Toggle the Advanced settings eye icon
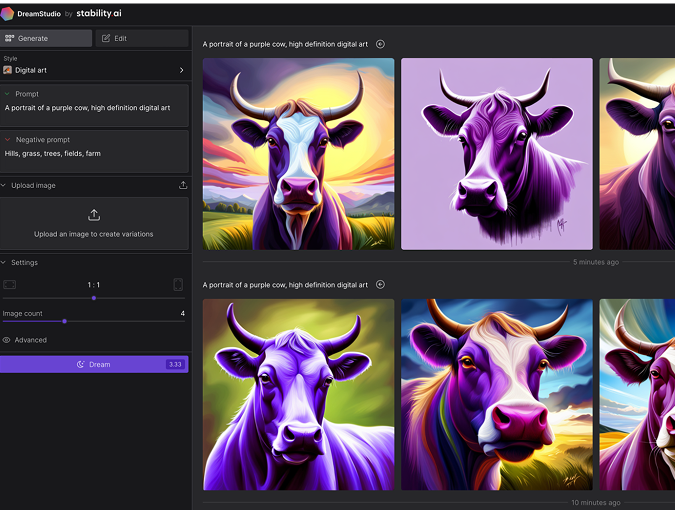Screen dimensions: 675x510 (x=7, y=340)
